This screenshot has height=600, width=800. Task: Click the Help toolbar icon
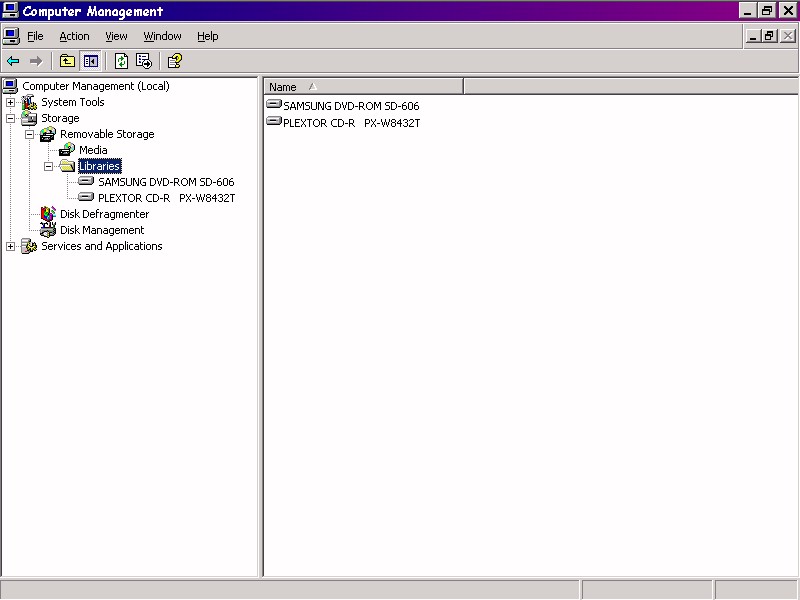tap(175, 61)
